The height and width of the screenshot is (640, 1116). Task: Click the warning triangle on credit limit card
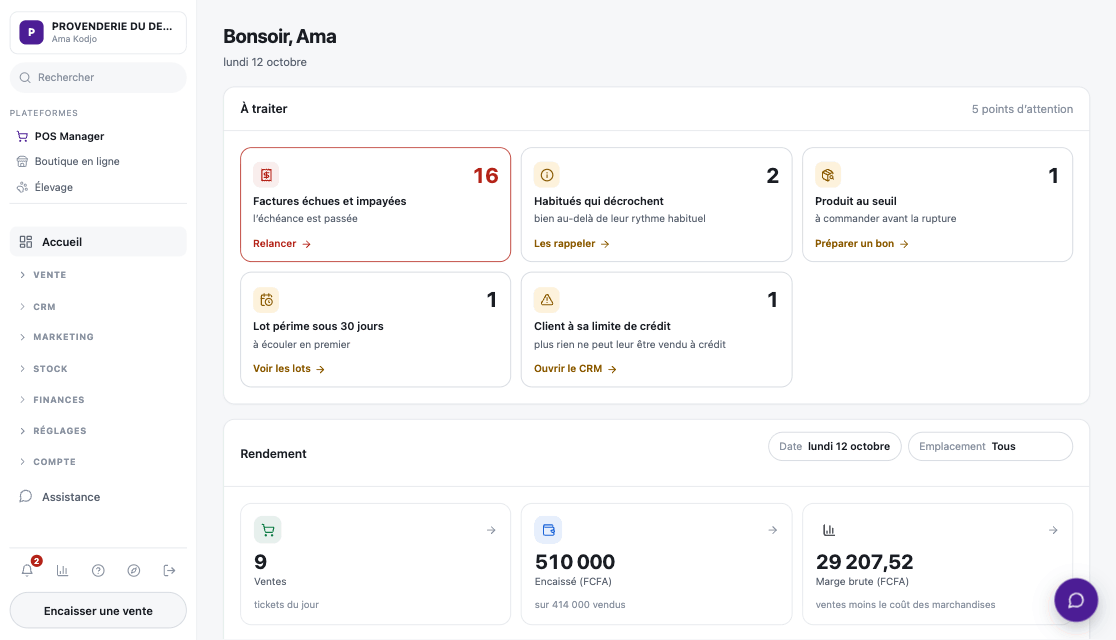(547, 300)
